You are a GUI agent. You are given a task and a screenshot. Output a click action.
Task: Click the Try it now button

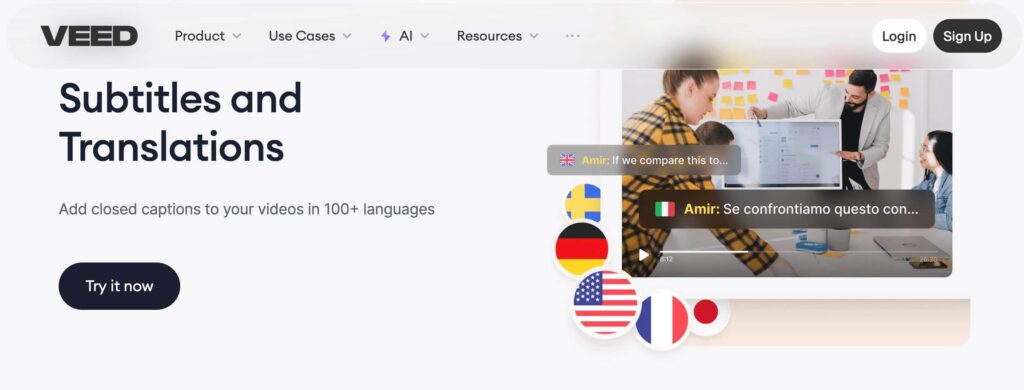click(120, 286)
